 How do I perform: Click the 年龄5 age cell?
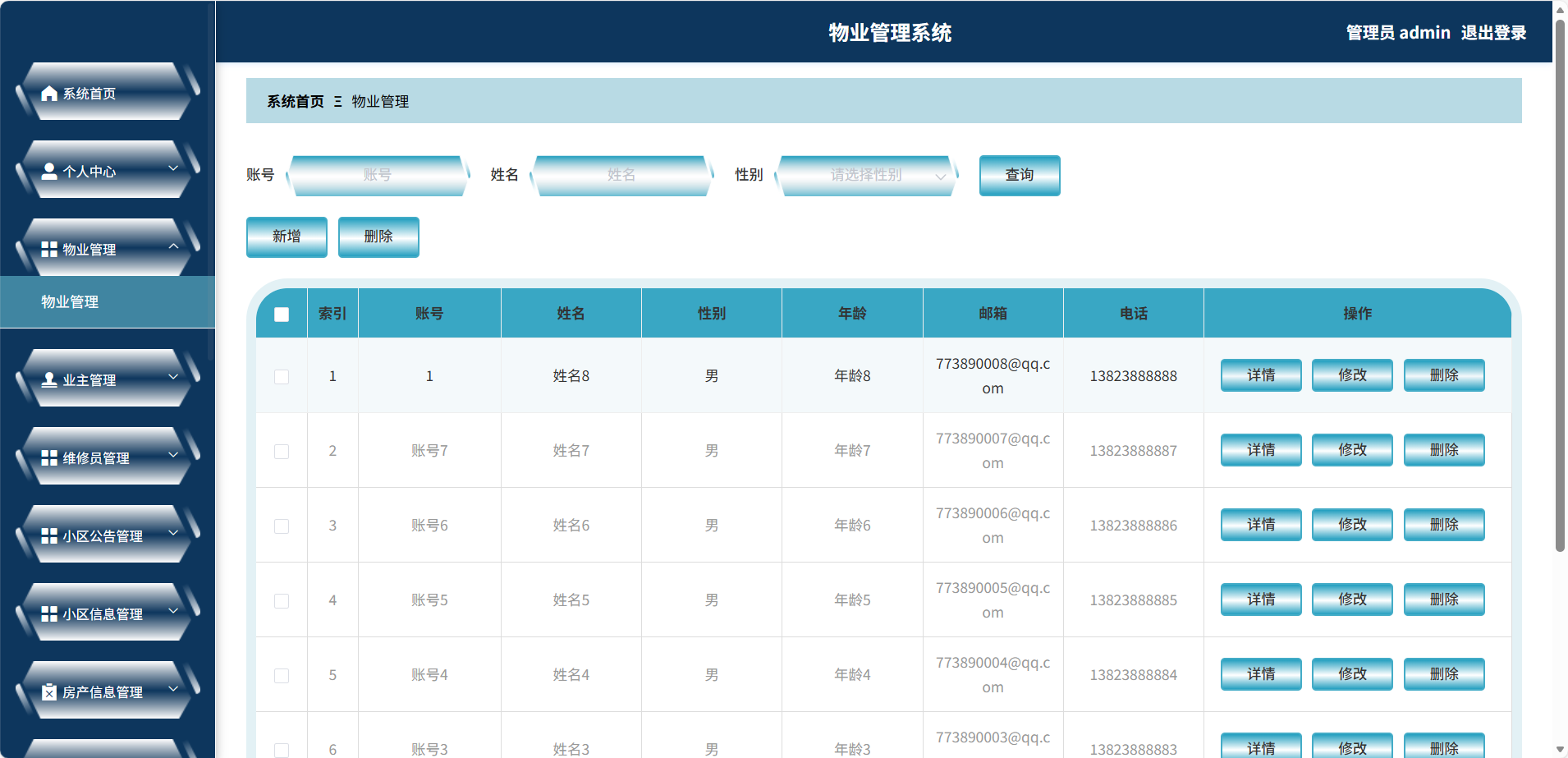[x=852, y=600]
